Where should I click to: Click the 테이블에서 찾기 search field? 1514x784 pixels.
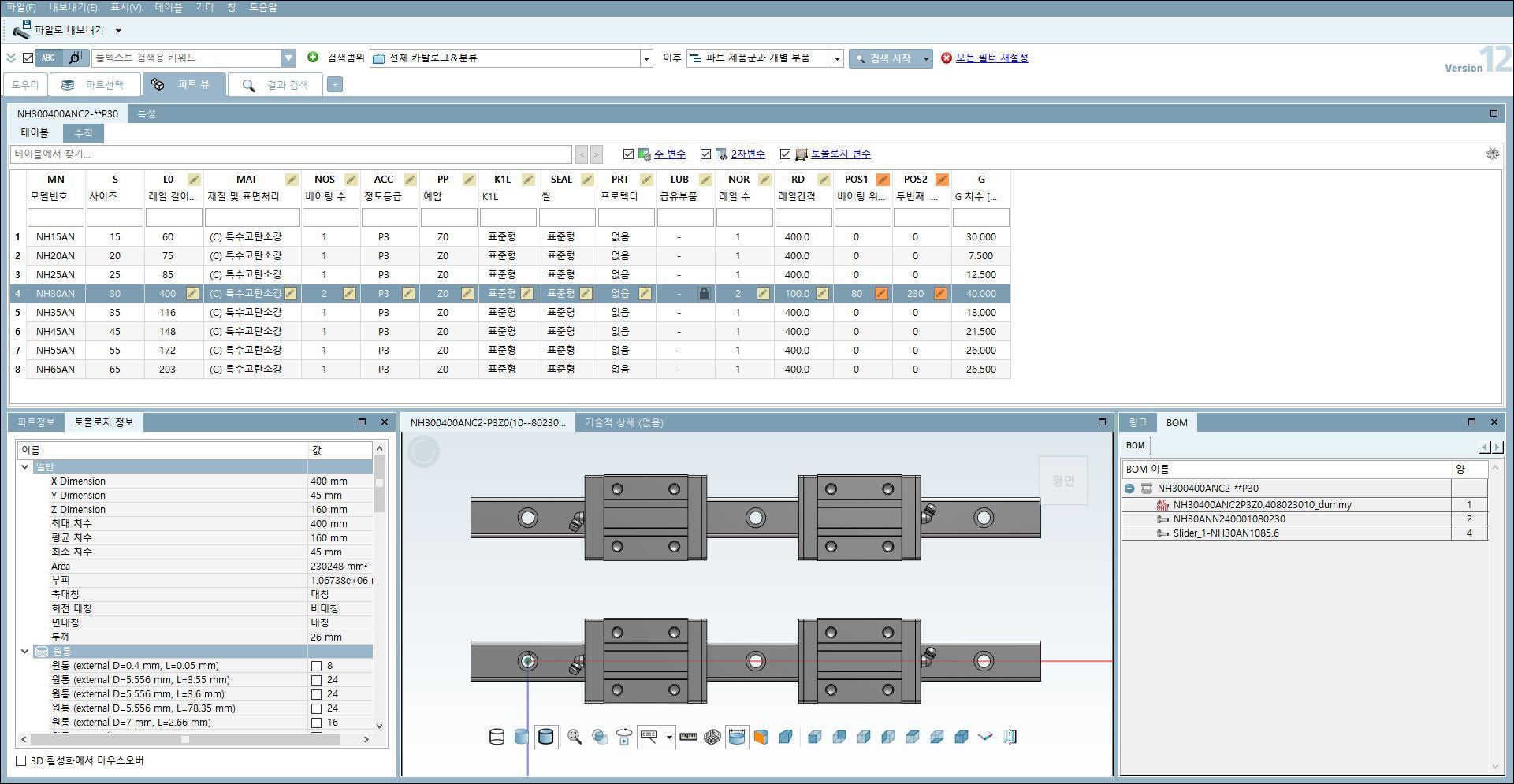tap(290, 154)
